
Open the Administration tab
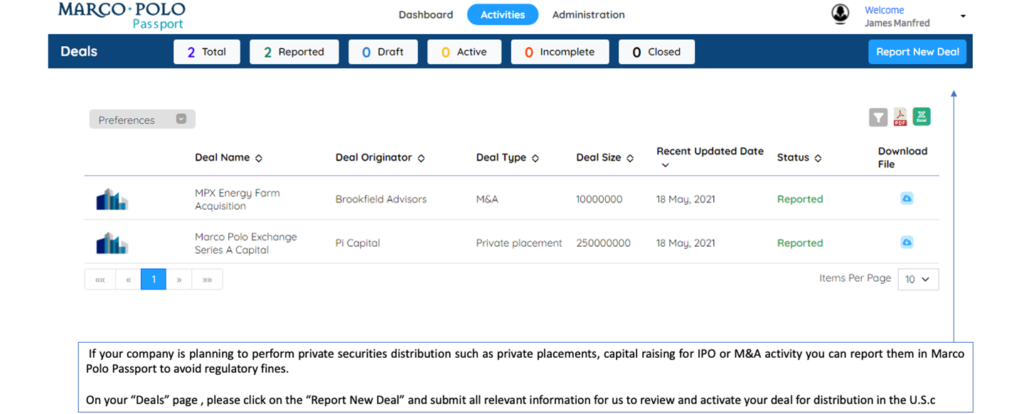588,15
